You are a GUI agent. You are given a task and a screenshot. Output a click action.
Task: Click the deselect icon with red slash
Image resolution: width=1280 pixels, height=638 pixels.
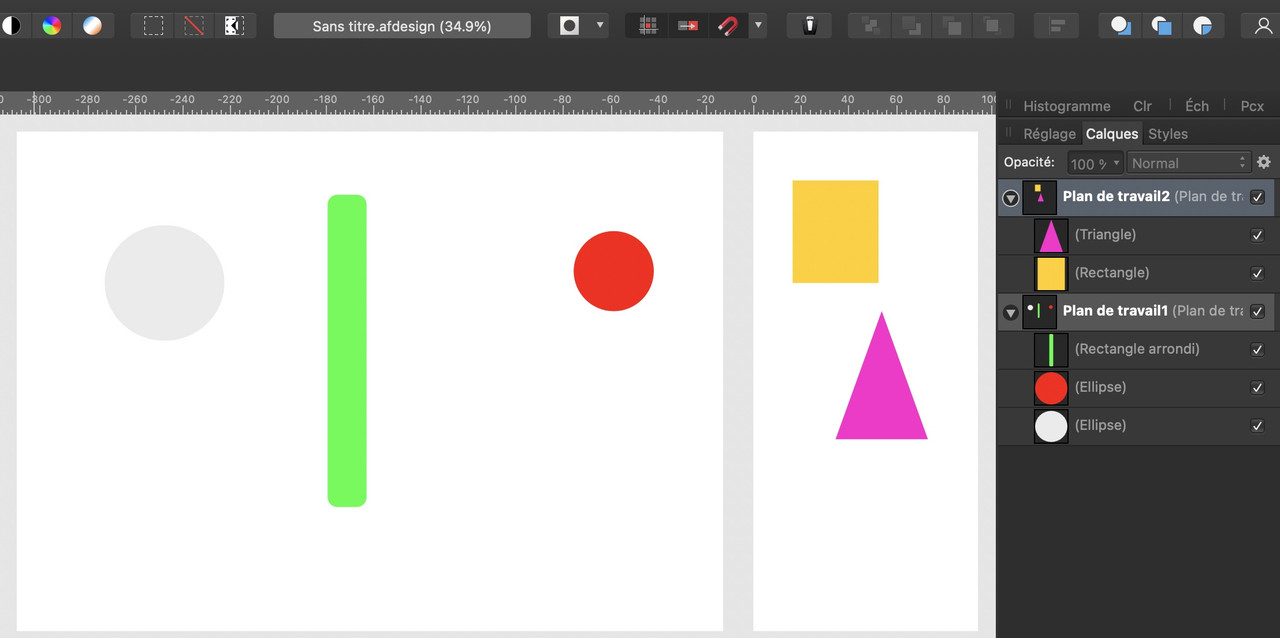pos(194,26)
